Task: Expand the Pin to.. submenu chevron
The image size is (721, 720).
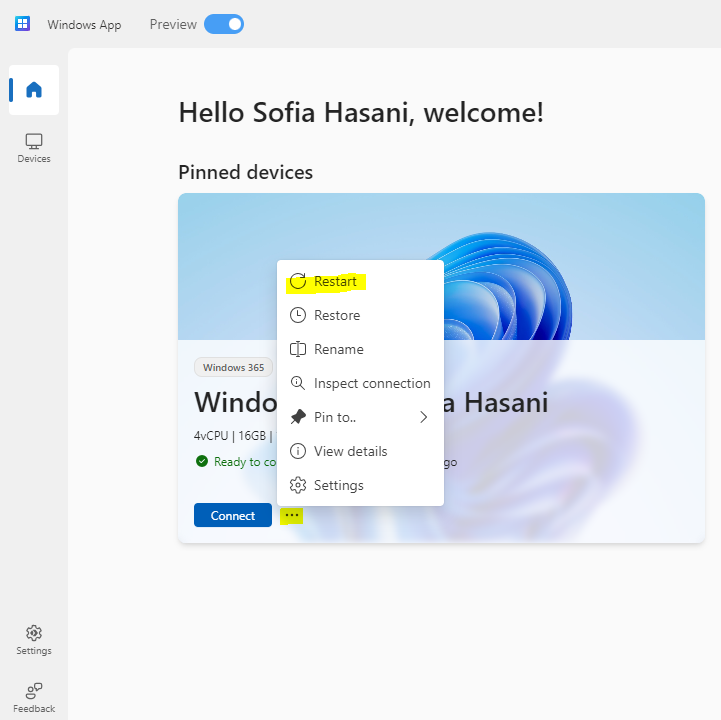Action: [423, 417]
